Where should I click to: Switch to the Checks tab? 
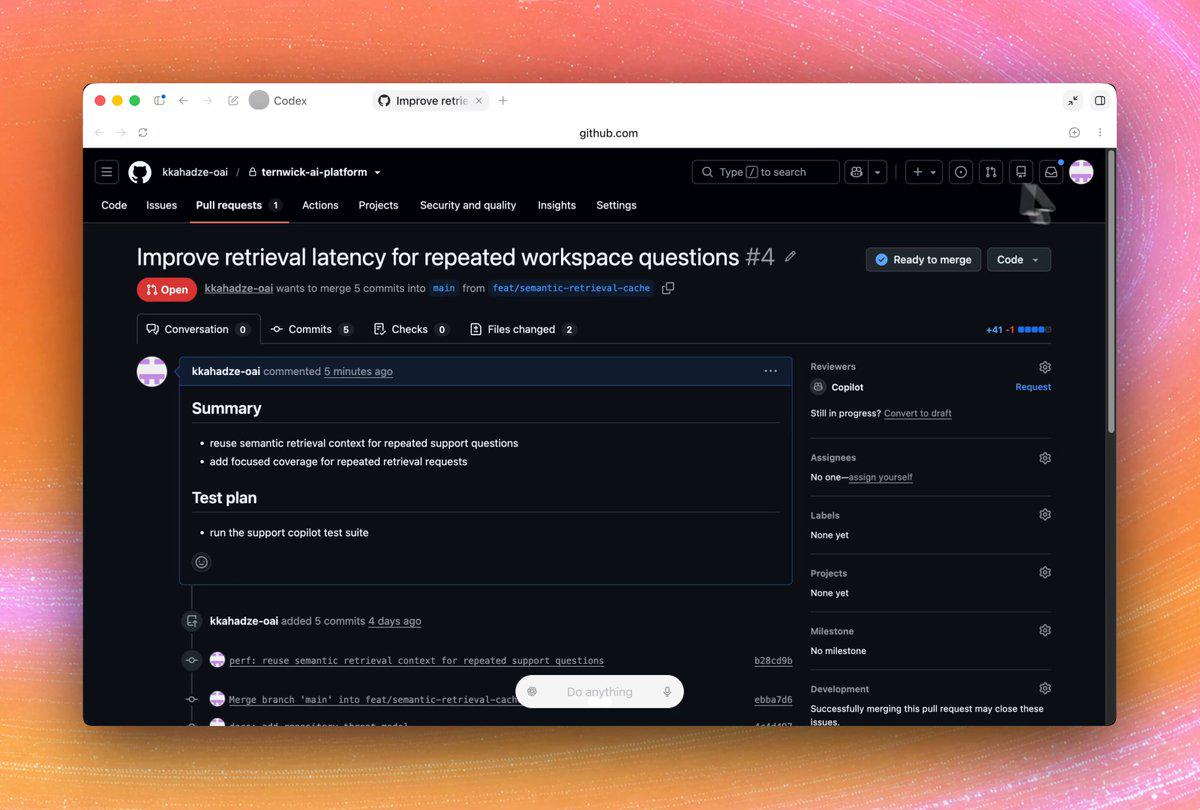pos(411,329)
